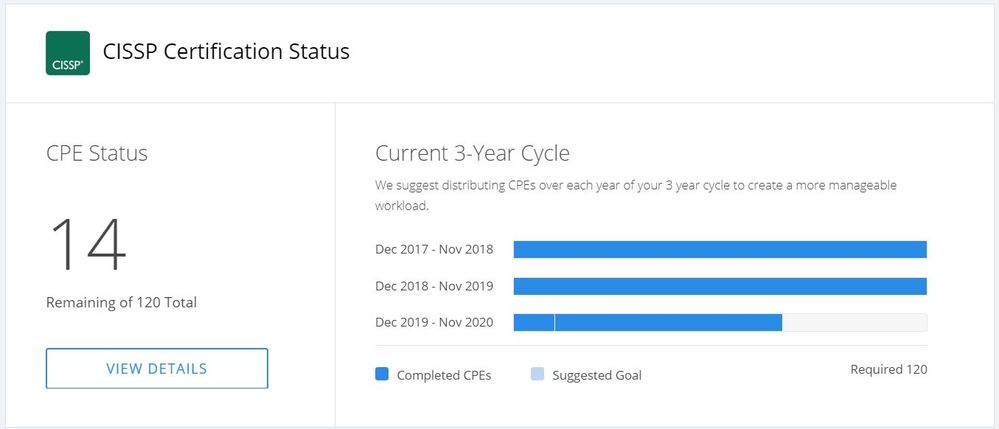Select the Dec 2017 - Nov 2018 progress bar
This screenshot has width=999, height=429.
point(720,250)
